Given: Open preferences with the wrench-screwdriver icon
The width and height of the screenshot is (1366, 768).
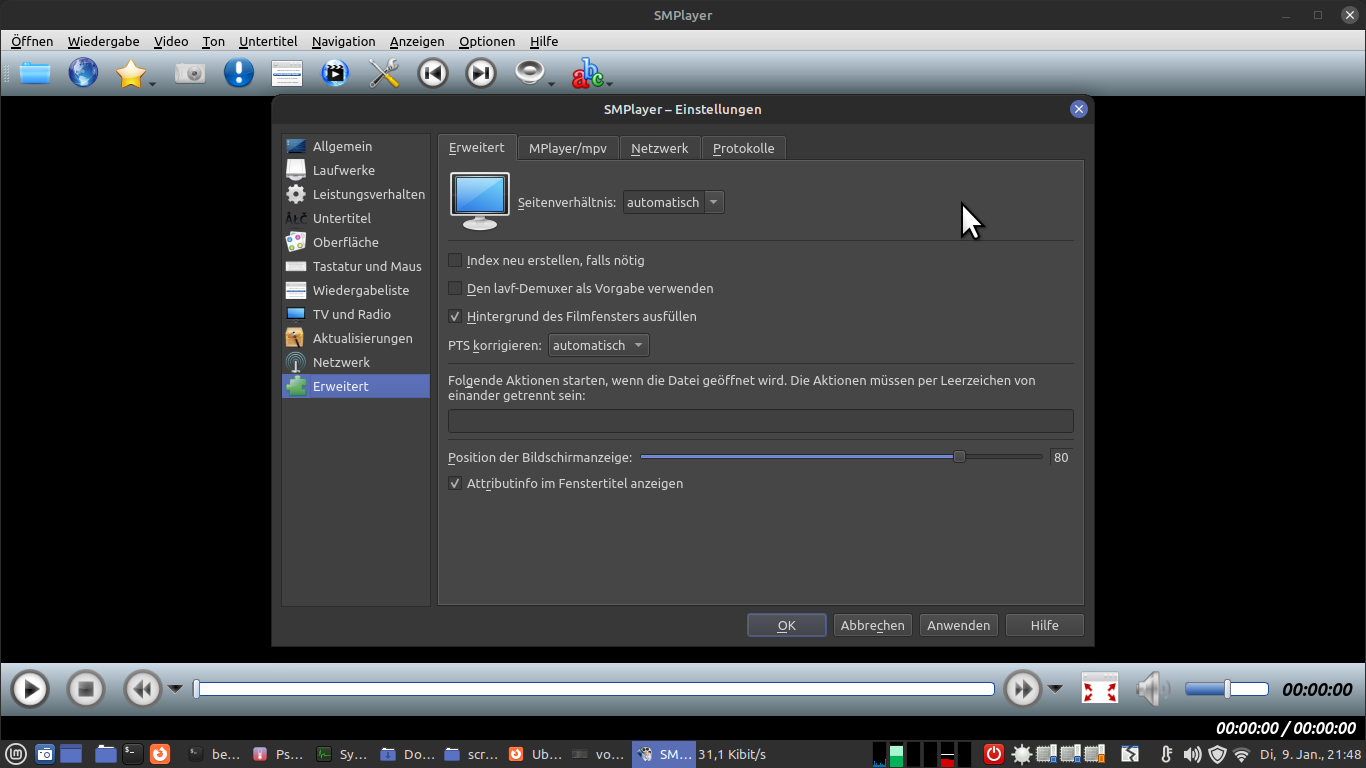Looking at the screenshot, I should tap(384, 73).
